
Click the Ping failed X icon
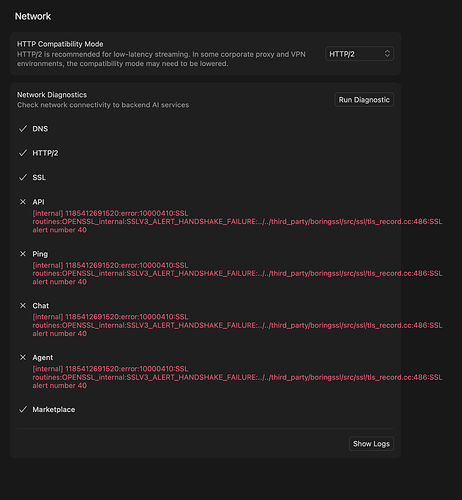click(x=23, y=254)
